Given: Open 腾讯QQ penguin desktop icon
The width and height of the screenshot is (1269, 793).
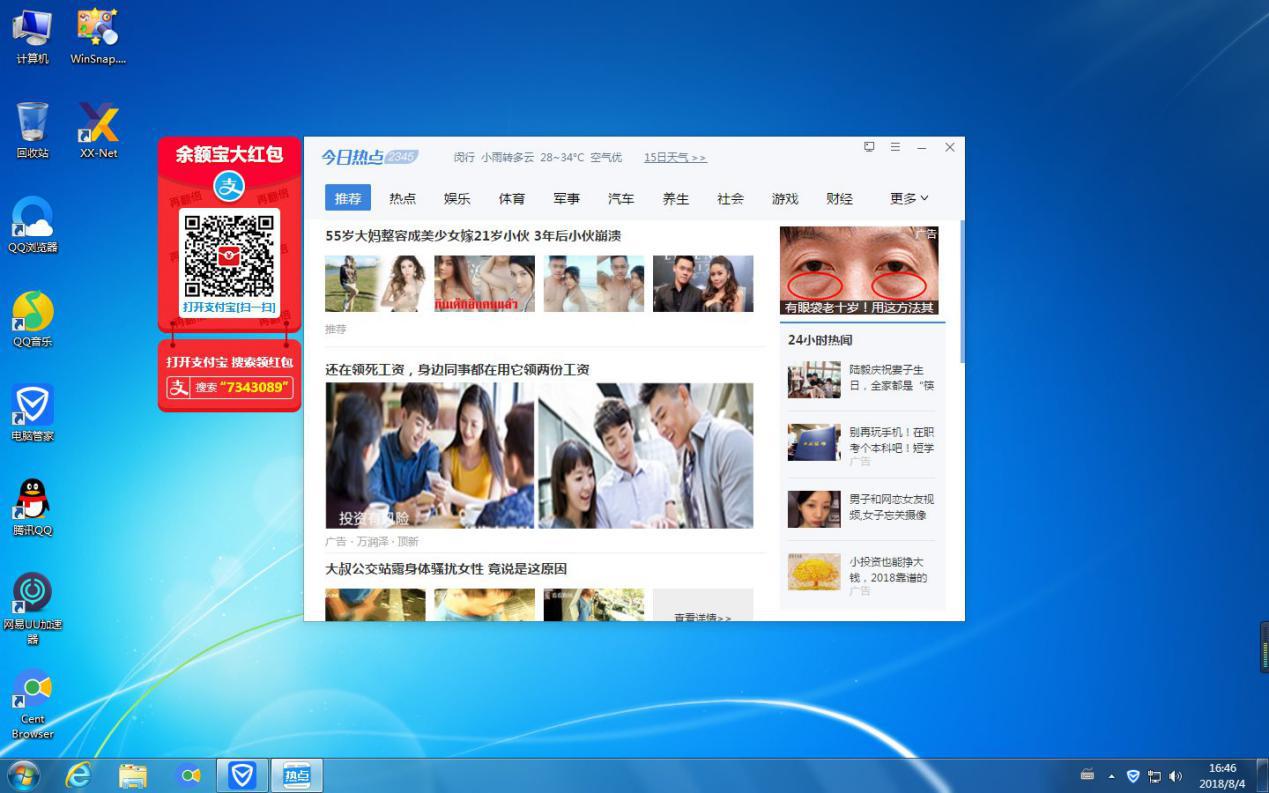Looking at the screenshot, I should coord(32,500).
